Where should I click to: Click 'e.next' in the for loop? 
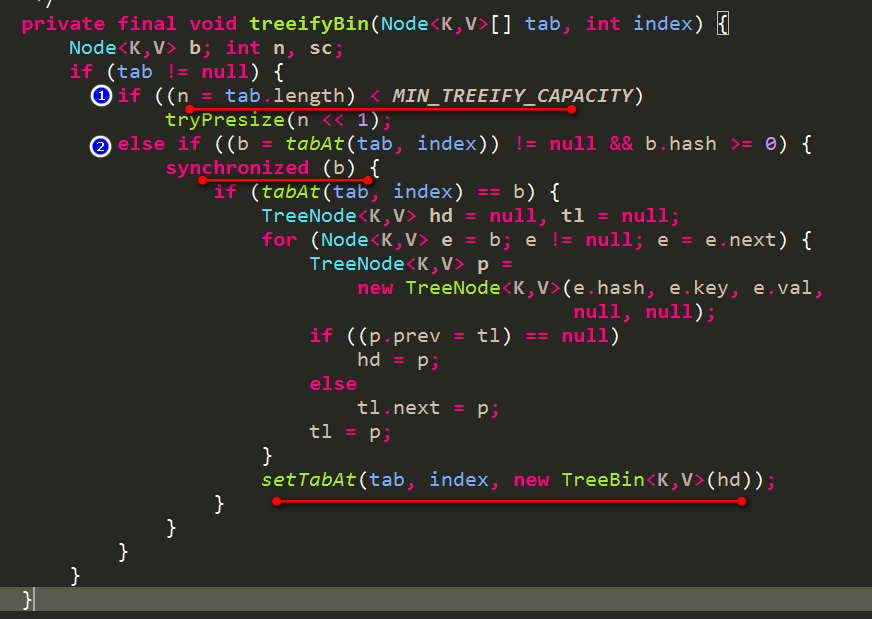[741, 240]
